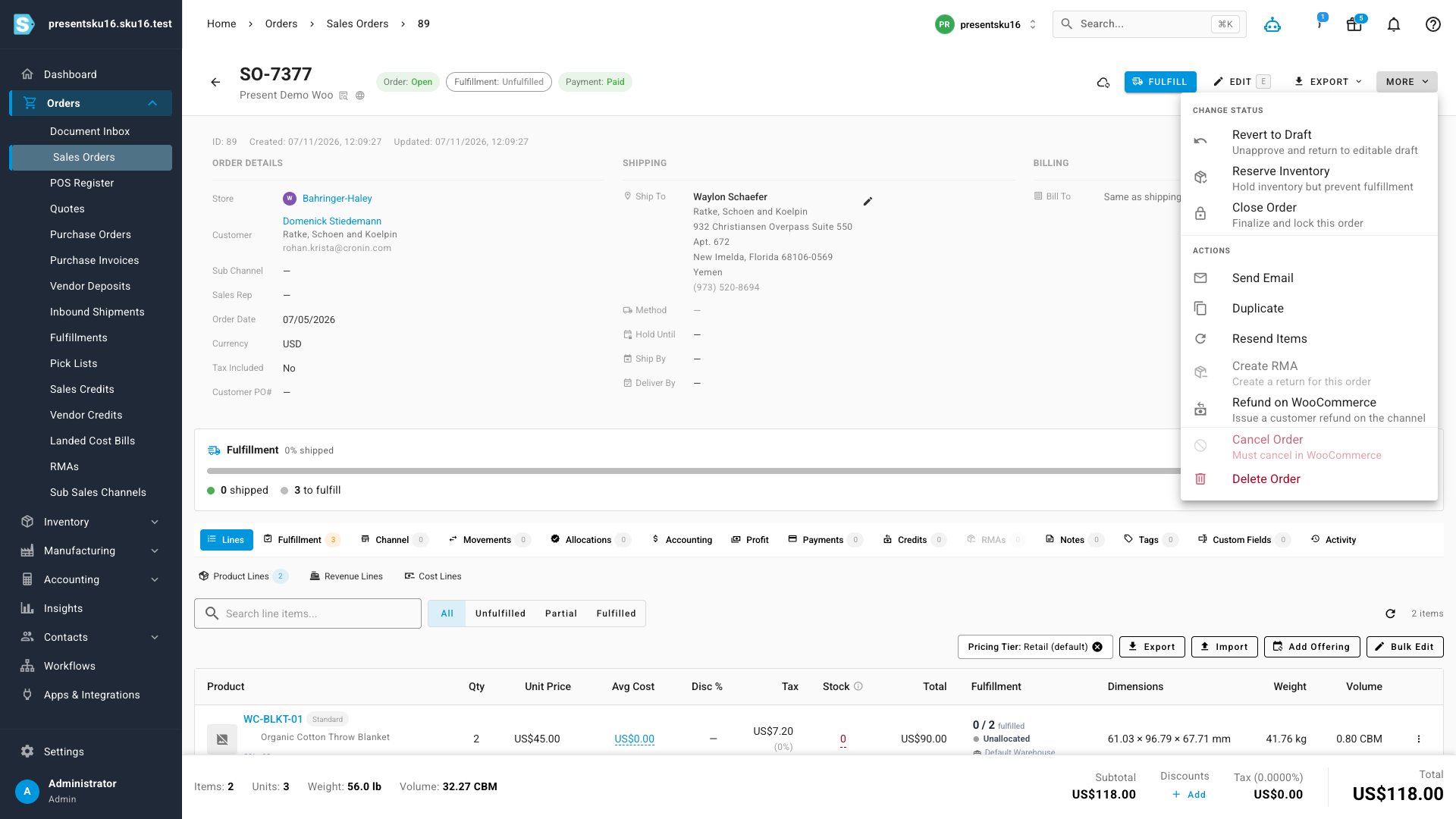Focus the Search line items field
Viewport: 1456px width, 819px height.
pos(308,613)
